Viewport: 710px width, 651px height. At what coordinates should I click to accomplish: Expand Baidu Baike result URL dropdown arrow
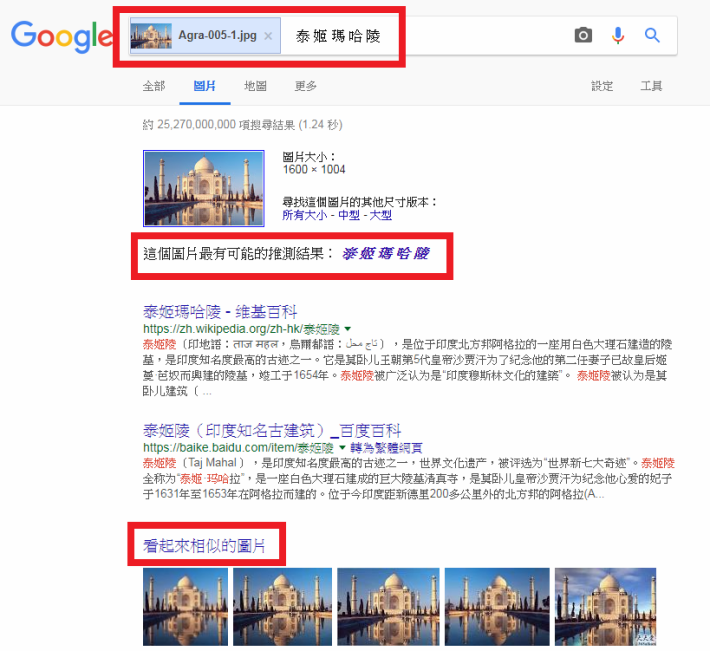point(342,447)
